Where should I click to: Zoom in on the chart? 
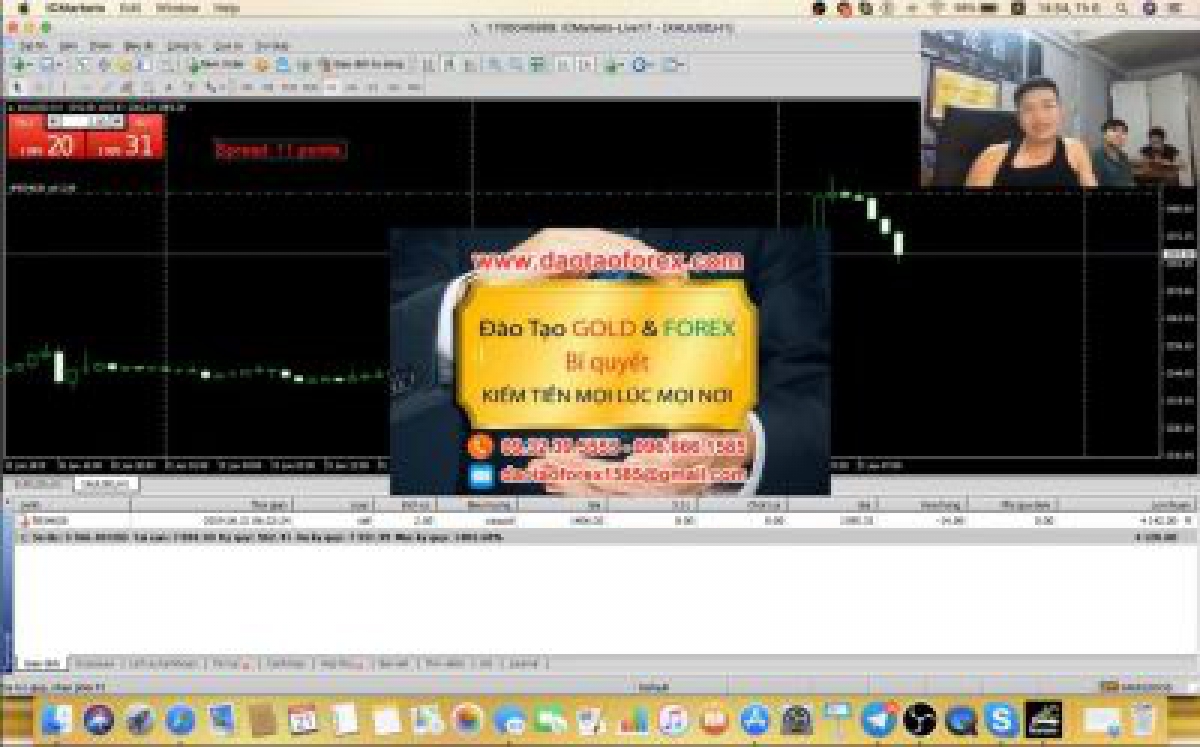496,64
